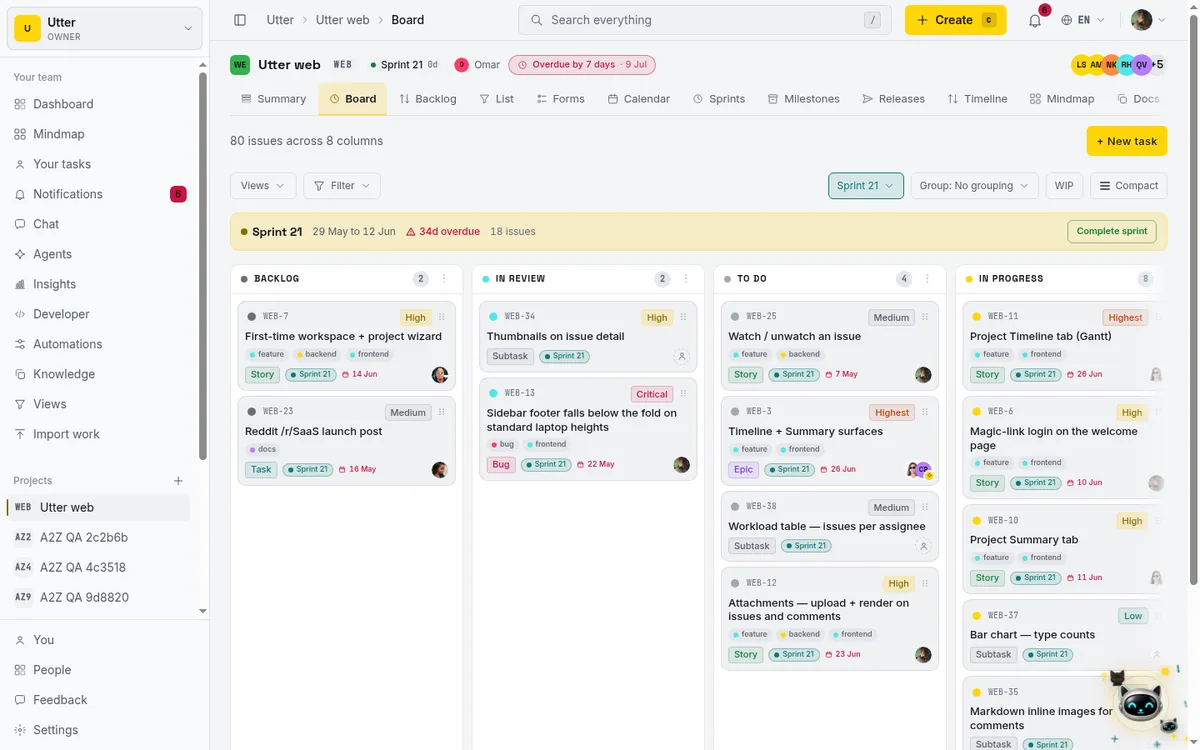Click the Epic tag on WEB-3
The image size is (1200, 750).
(x=743, y=469)
